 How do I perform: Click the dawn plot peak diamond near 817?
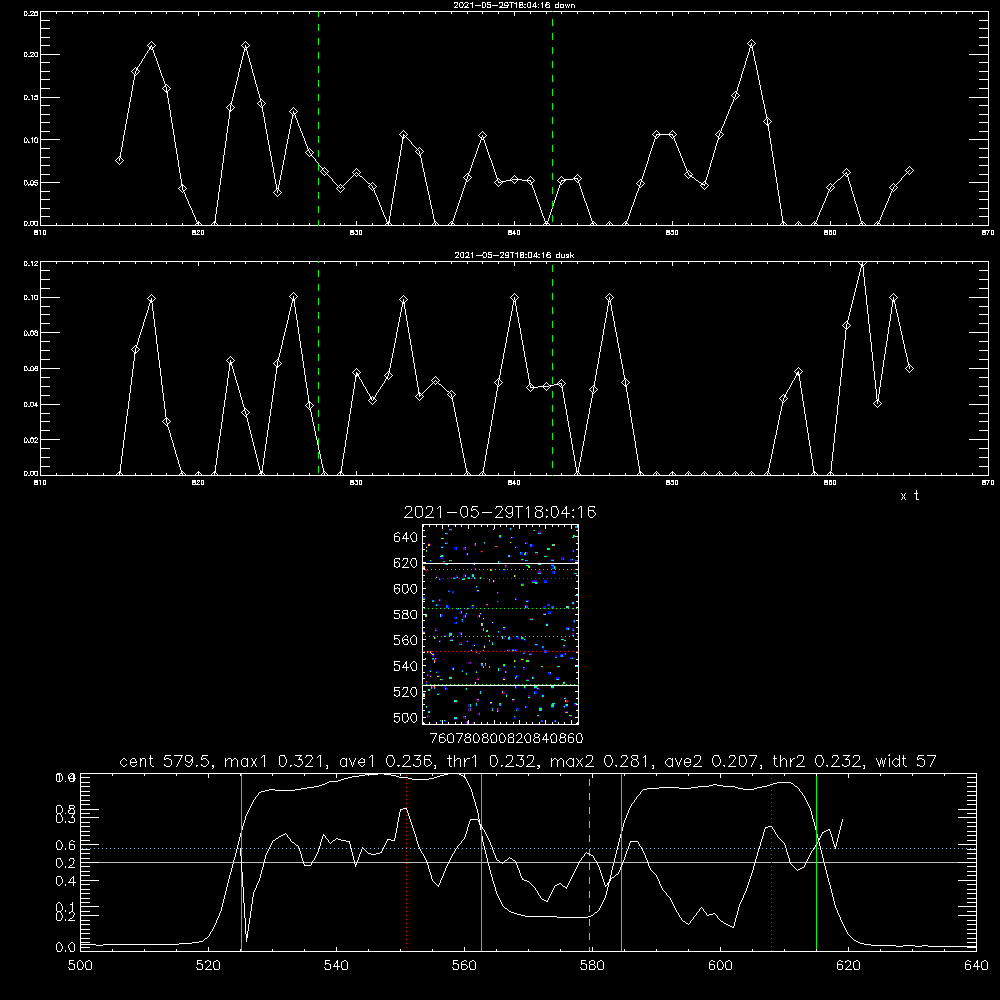(x=151, y=46)
